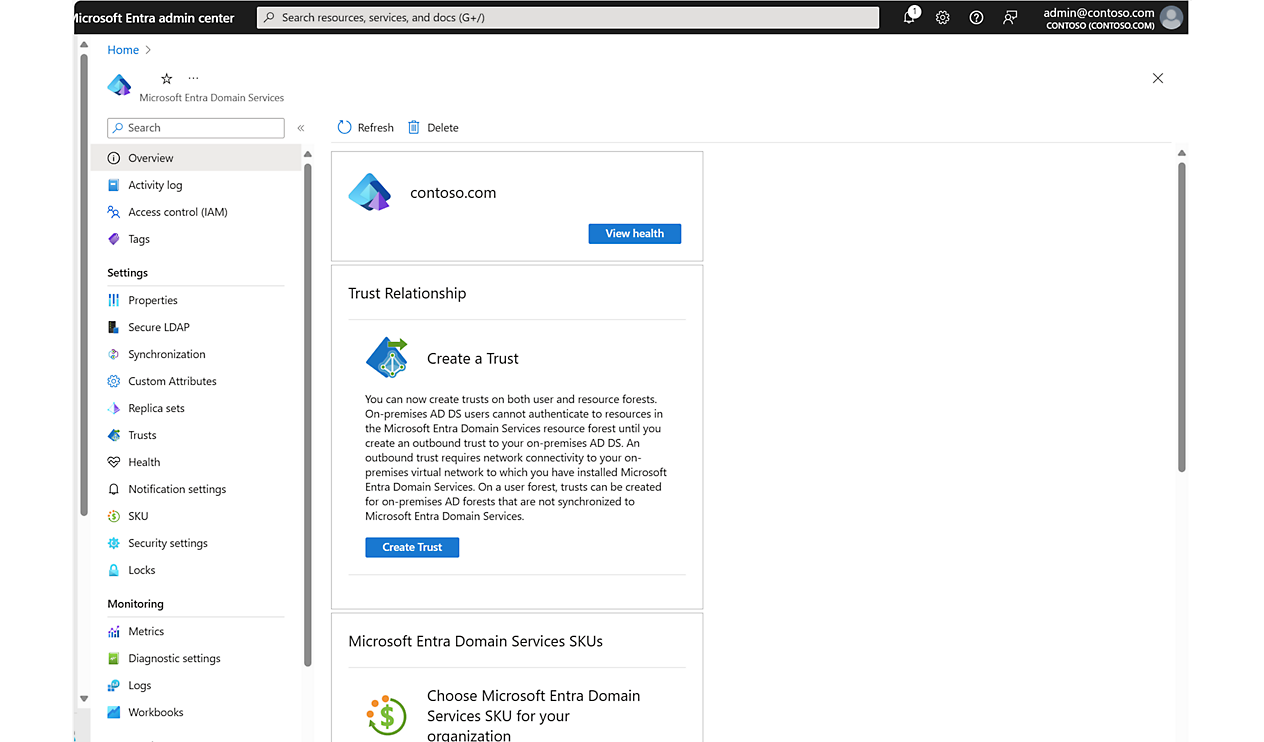Open Custom Attributes via its gear icon
The image size is (1264, 742).
(x=114, y=381)
